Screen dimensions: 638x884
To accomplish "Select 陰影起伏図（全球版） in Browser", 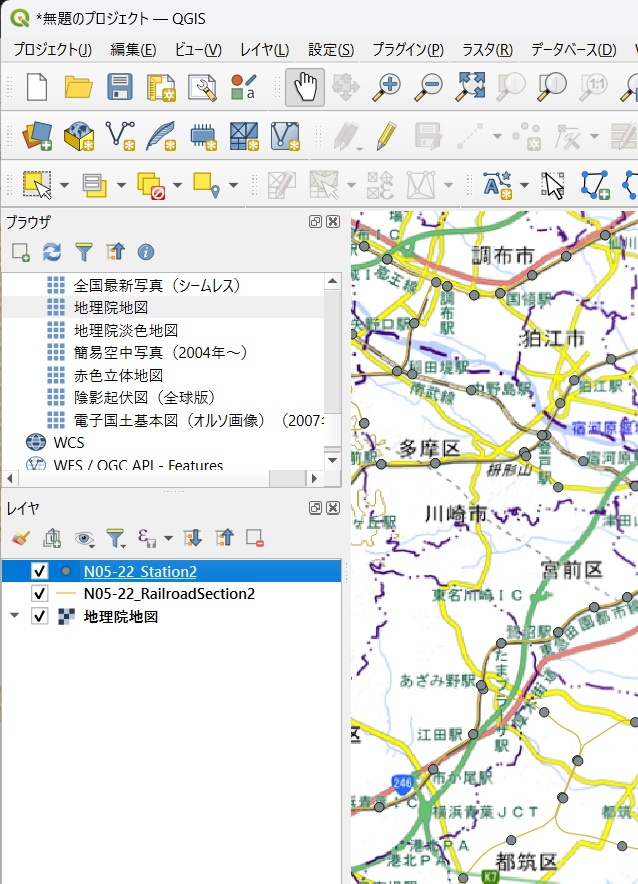I will click(145, 397).
